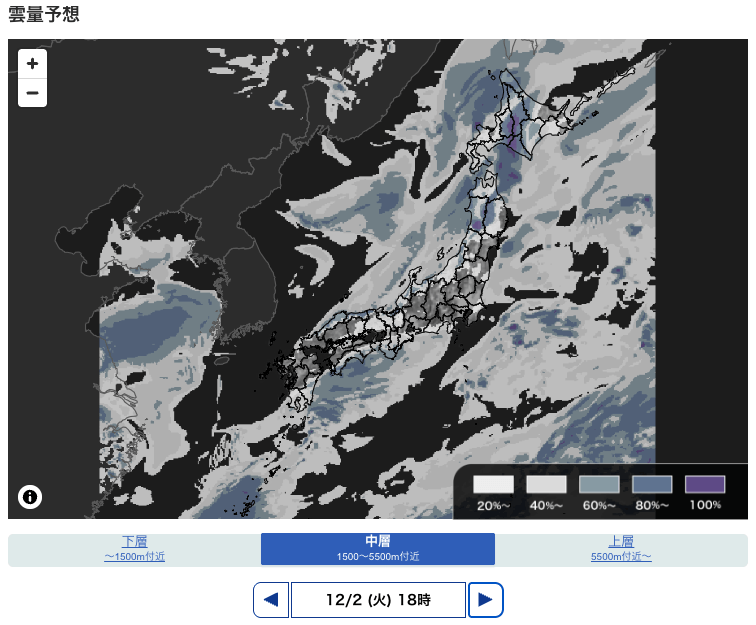Go to the previous forecast time
The height and width of the screenshot is (625, 756).
pos(270,600)
